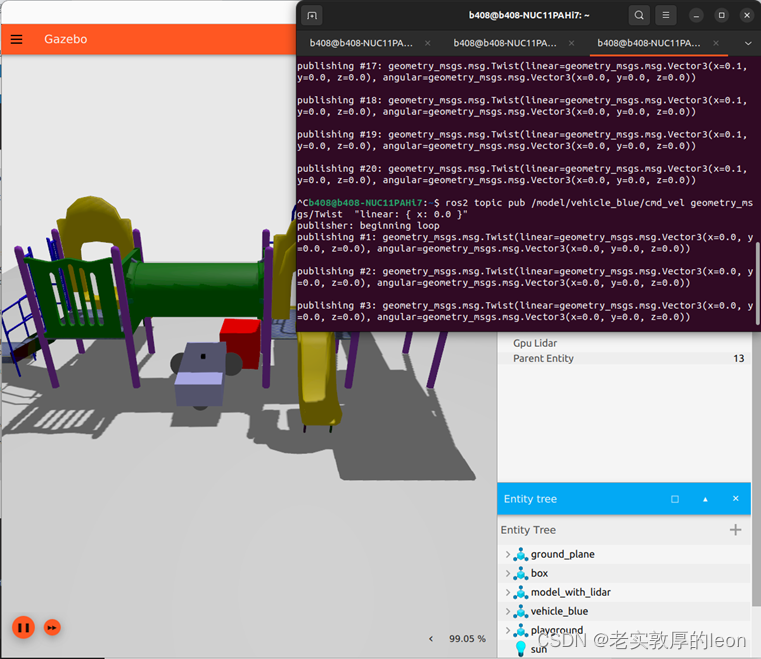Click the ground_plane model icon
The image size is (761, 659).
coord(521,554)
